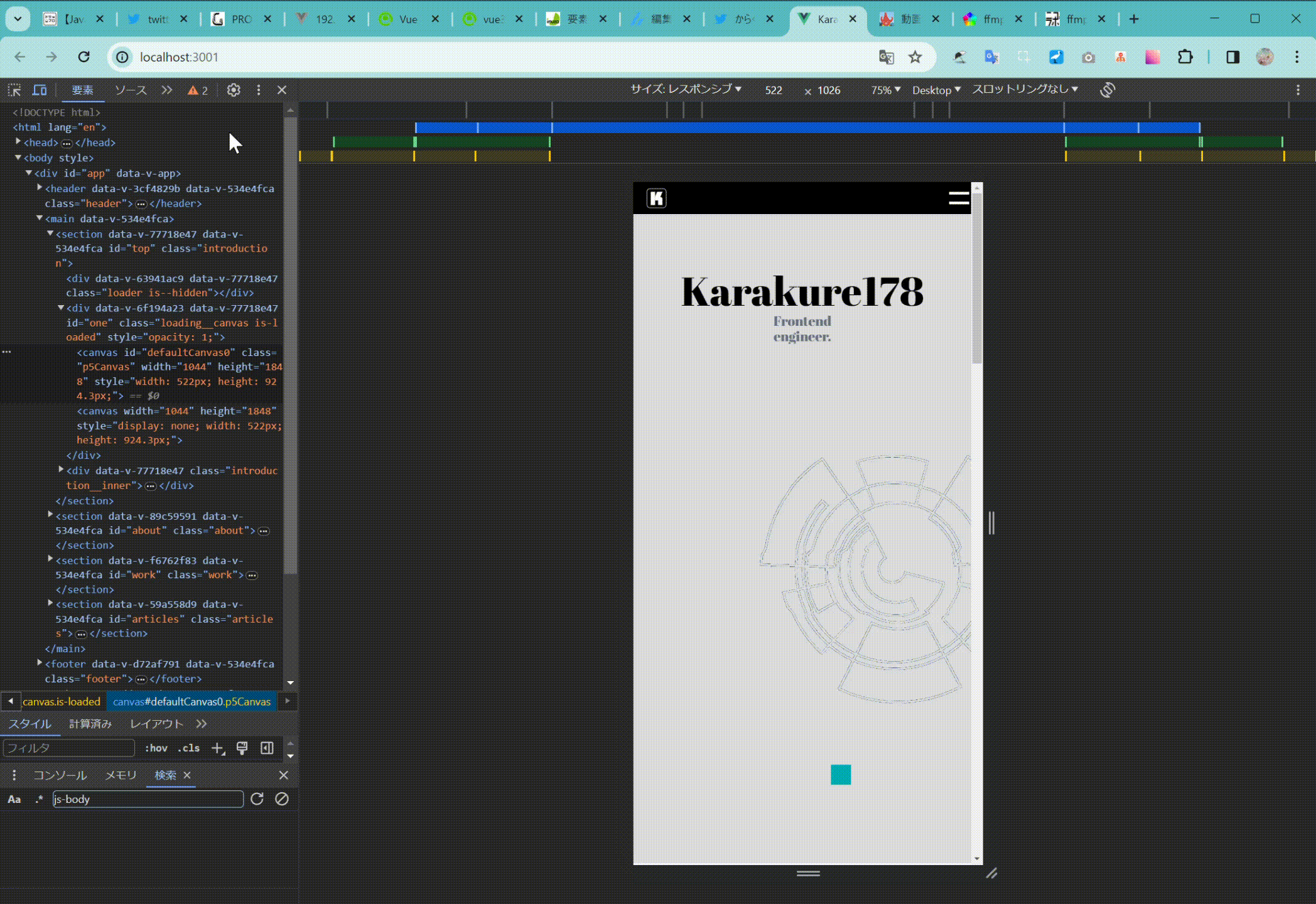Clear search results with the cancel icon
The height and width of the screenshot is (904, 1316).
(x=282, y=799)
